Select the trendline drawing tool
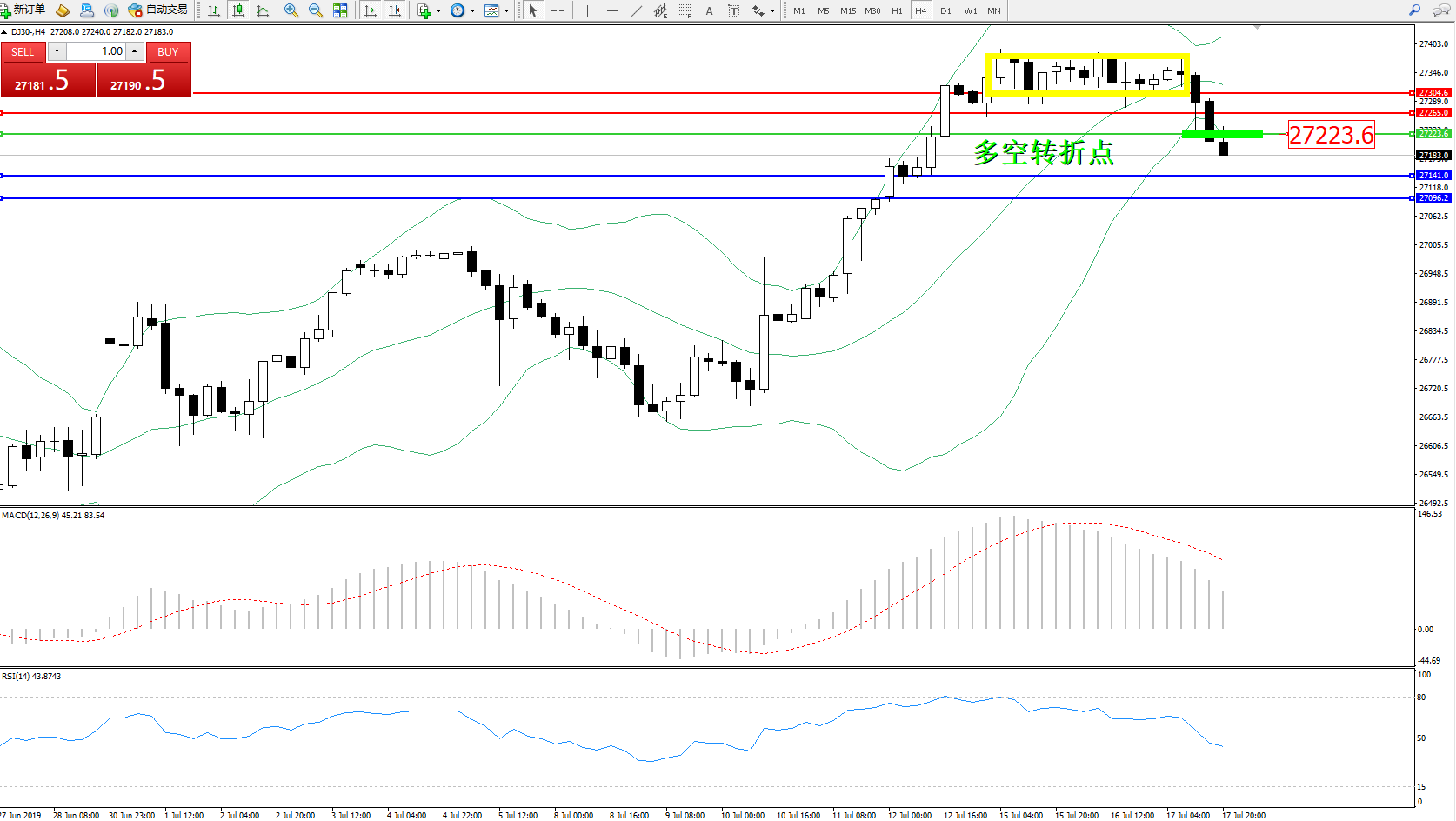The height and width of the screenshot is (821, 1456). pos(637,10)
